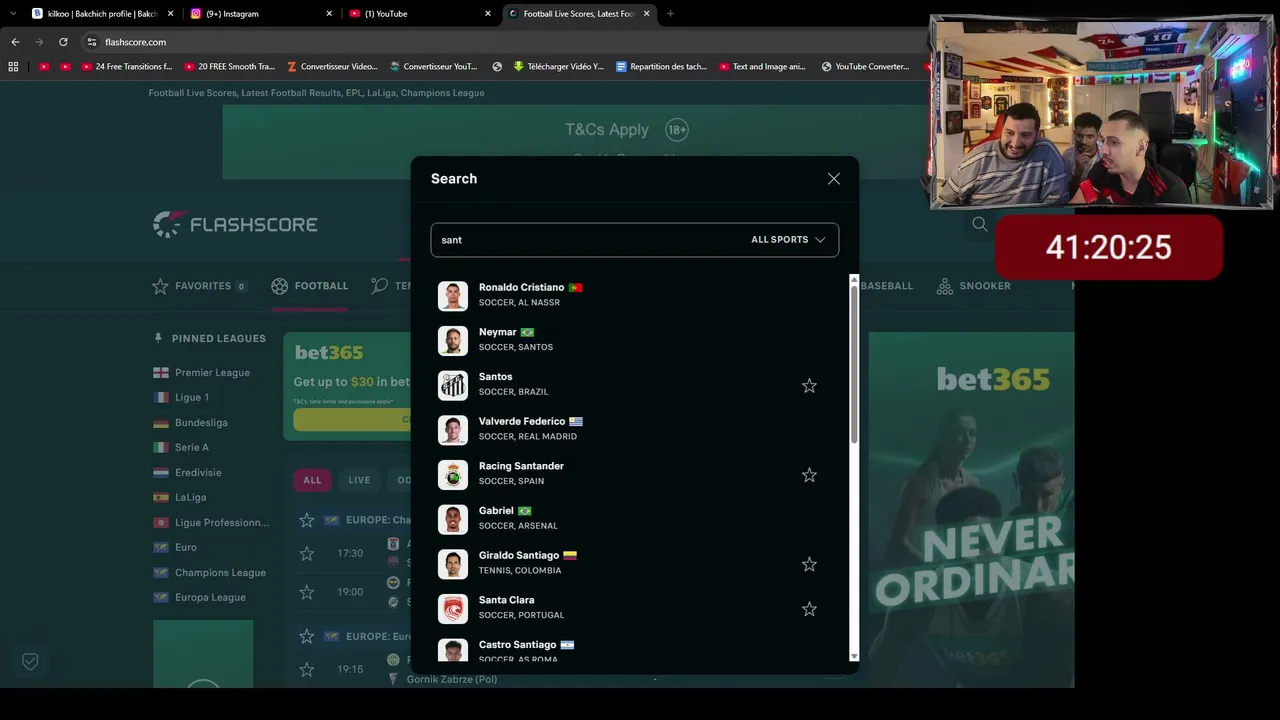The height and width of the screenshot is (720, 1280).
Task: Click the results scrollbar down arrow
Action: [854, 656]
